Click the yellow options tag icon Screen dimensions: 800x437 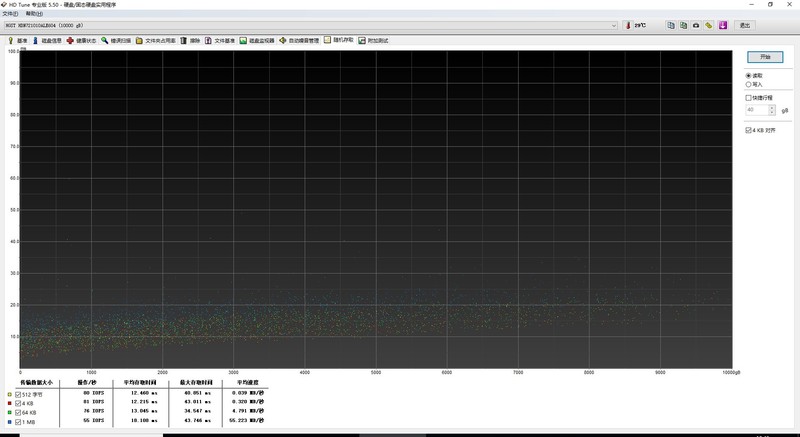click(709, 25)
